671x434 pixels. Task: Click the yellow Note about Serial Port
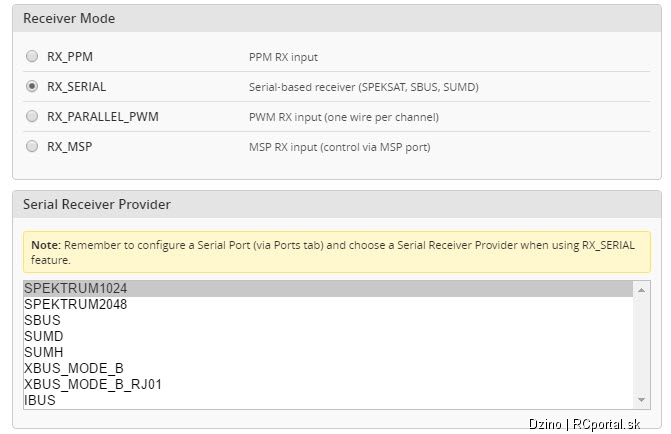[x=337, y=252]
